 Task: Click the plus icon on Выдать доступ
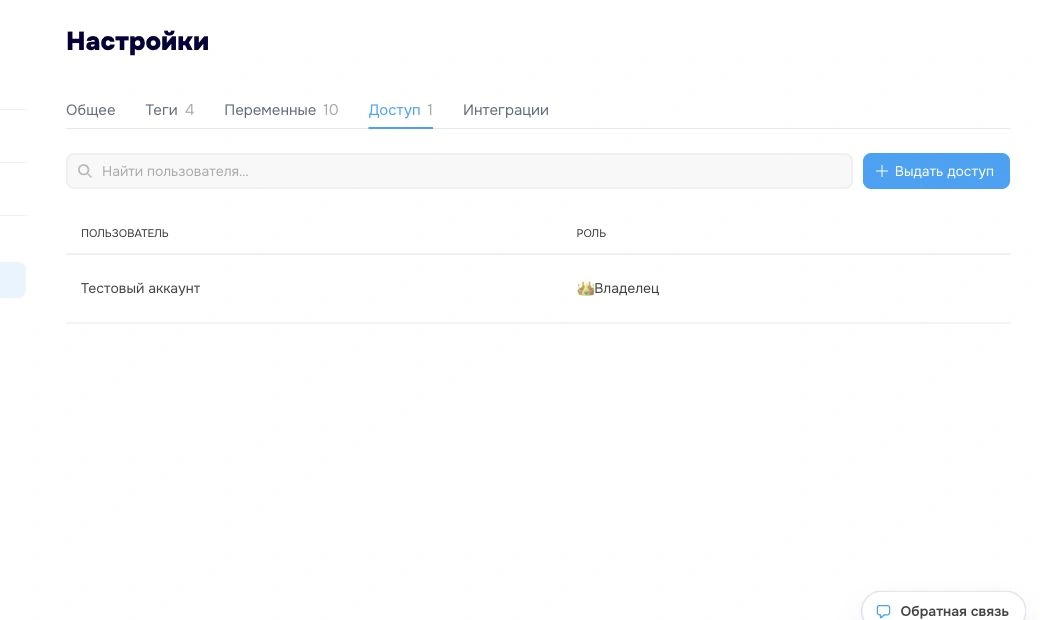(881, 171)
